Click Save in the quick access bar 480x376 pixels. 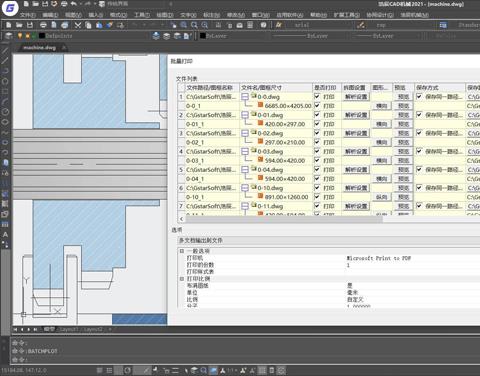pos(45,4)
